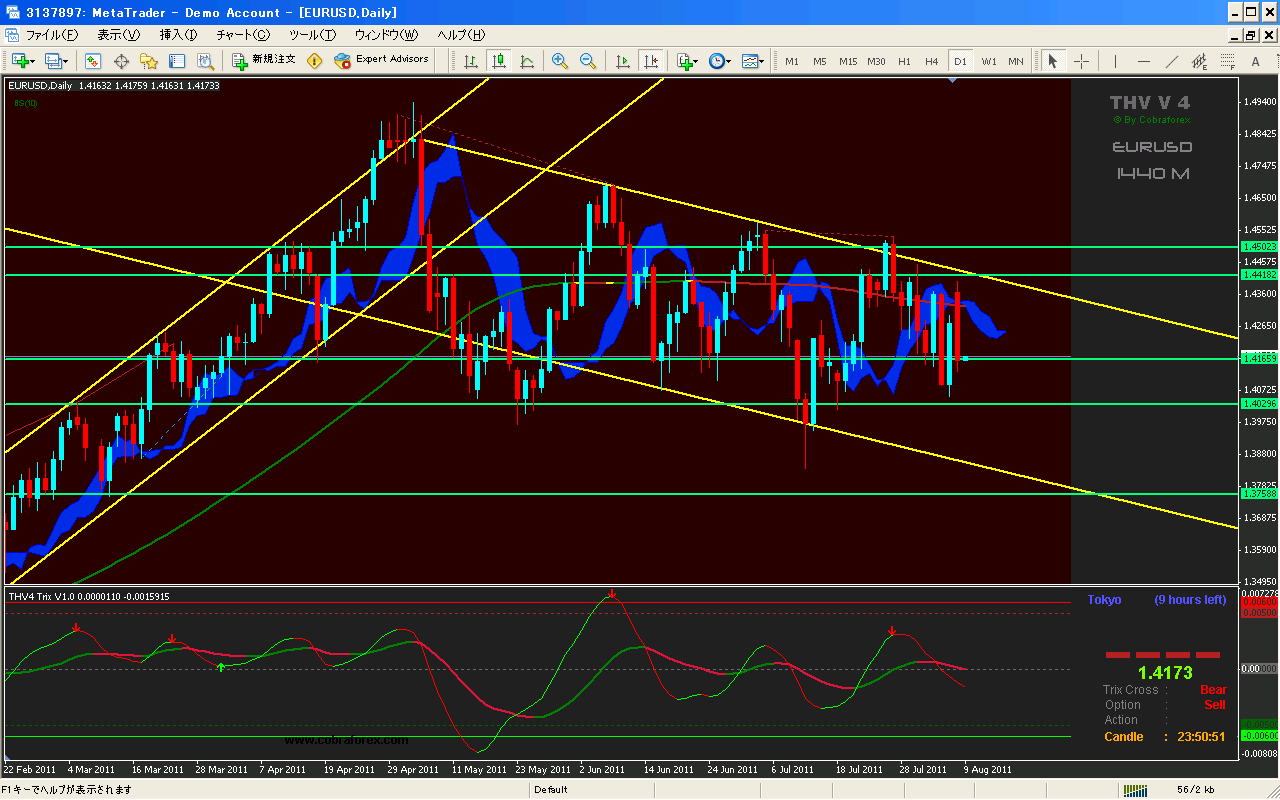Open the チャート menu
This screenshot has height=800, width=1280.
point(242,35)
